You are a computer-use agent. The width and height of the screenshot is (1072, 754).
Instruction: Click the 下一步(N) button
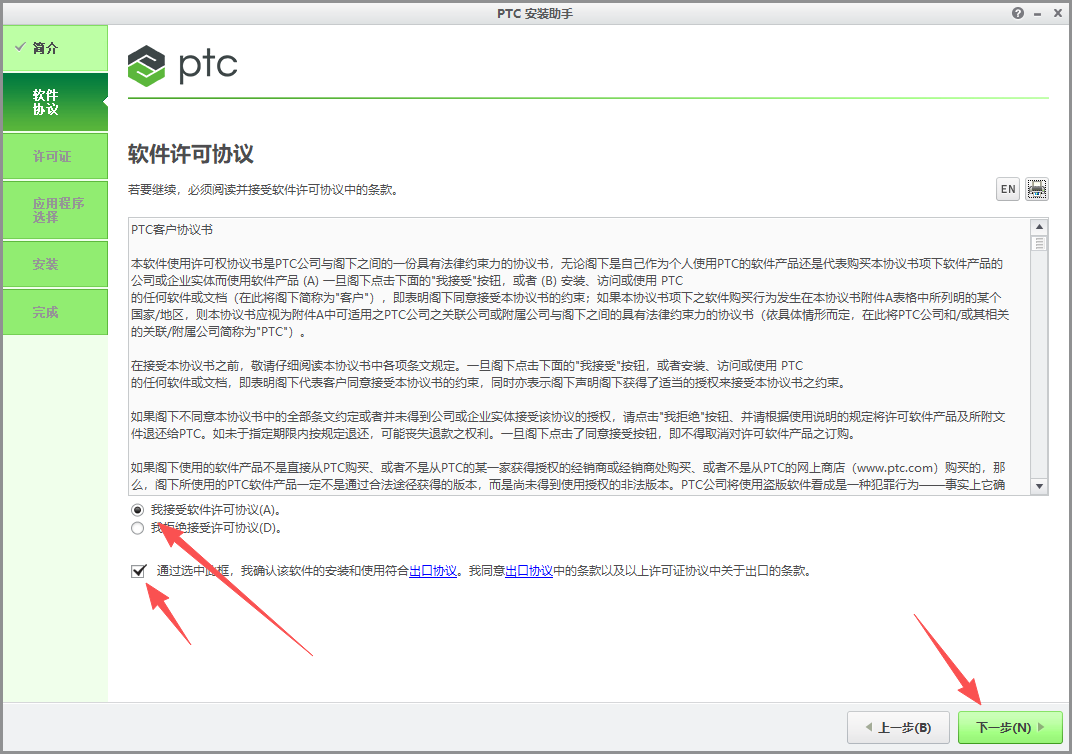(x=1010, y=728)
